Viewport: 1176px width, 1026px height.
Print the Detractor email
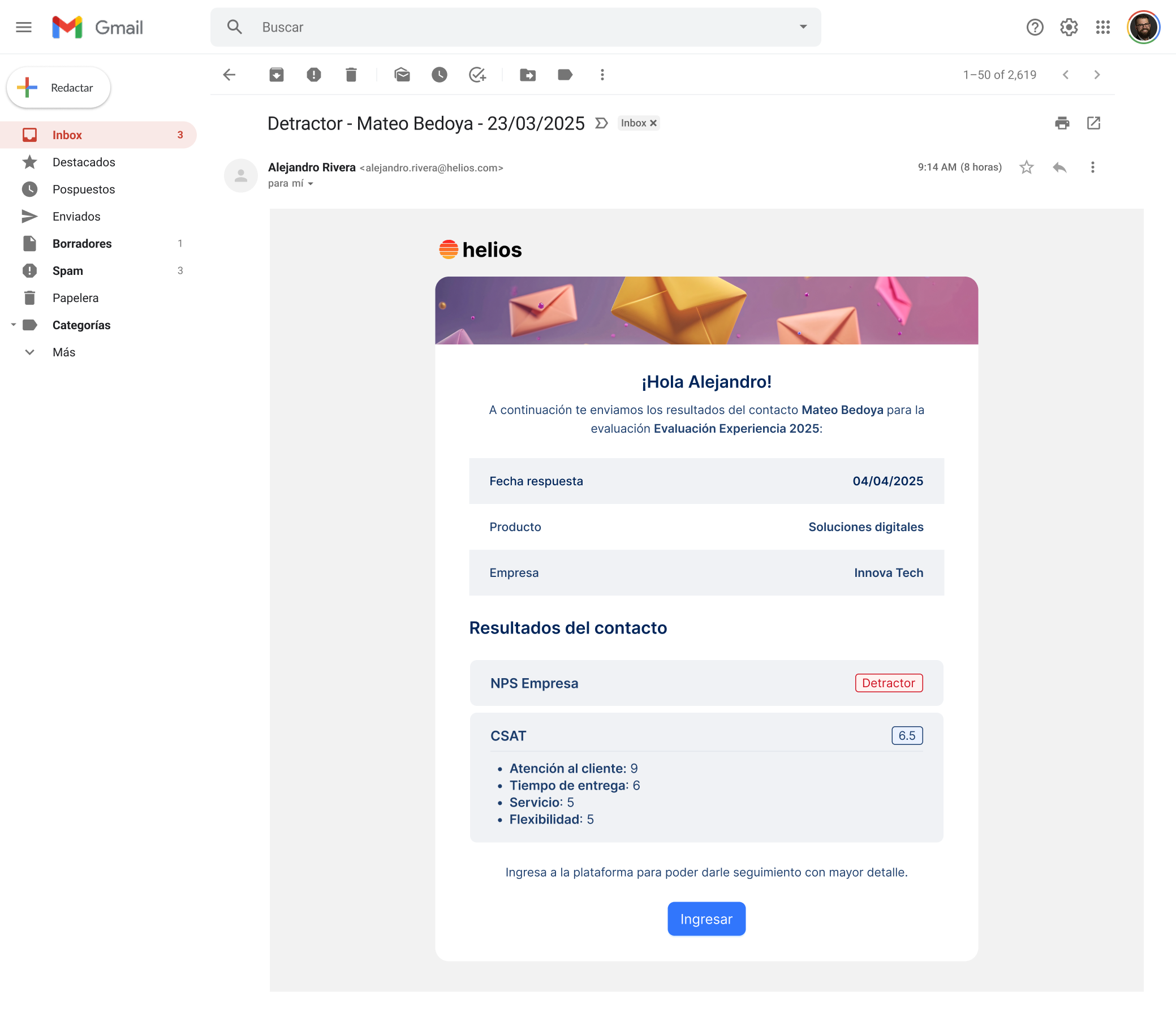tap(1062, 123)
